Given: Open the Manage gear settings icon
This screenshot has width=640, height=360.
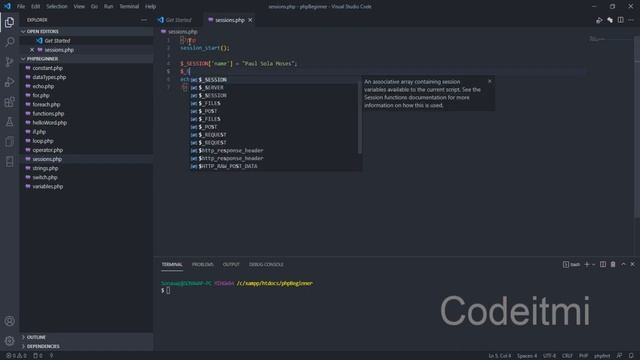Looking at the screenshot, I should click(9, 341).
